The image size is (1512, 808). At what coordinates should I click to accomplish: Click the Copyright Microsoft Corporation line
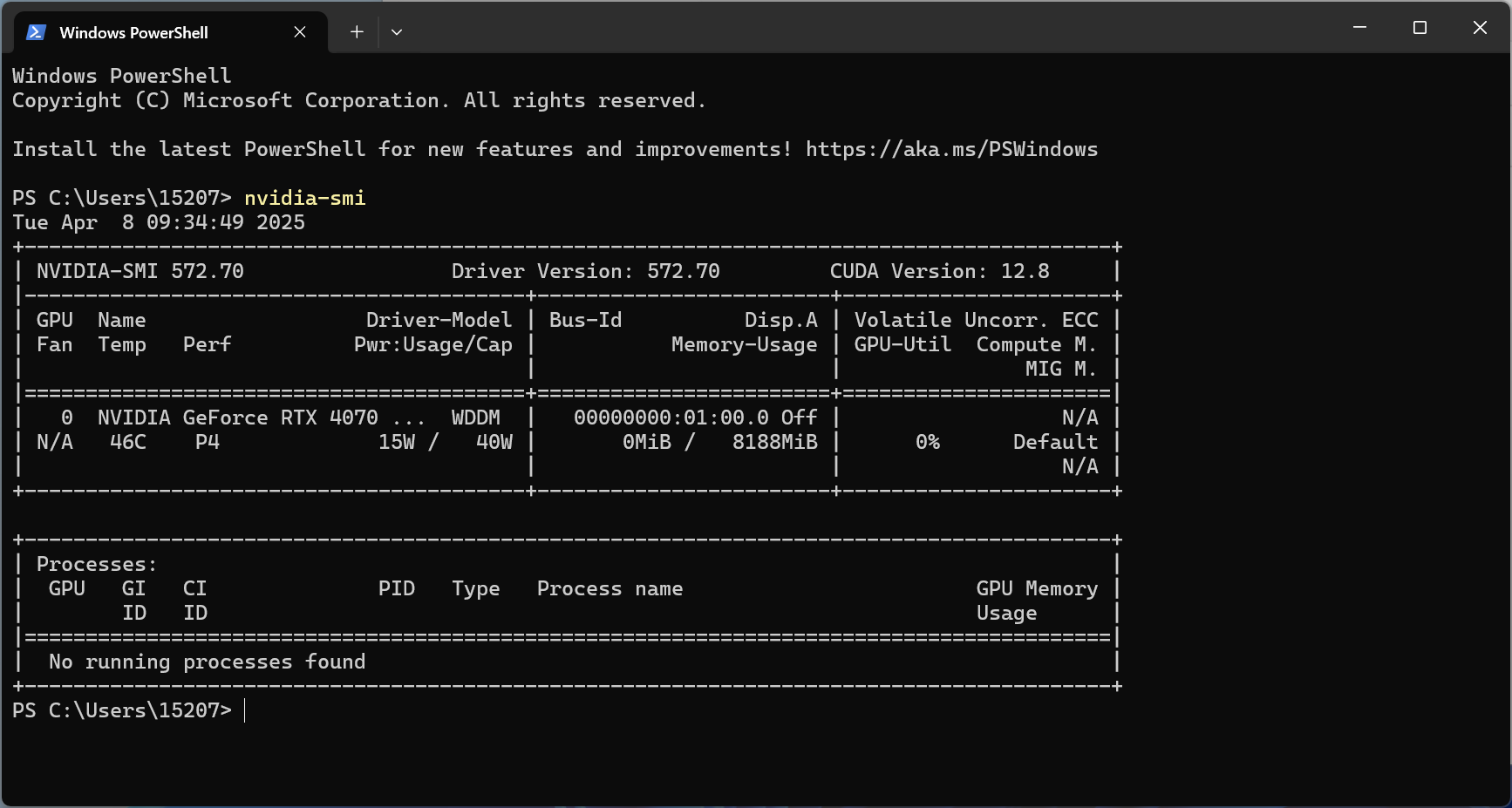359,100
